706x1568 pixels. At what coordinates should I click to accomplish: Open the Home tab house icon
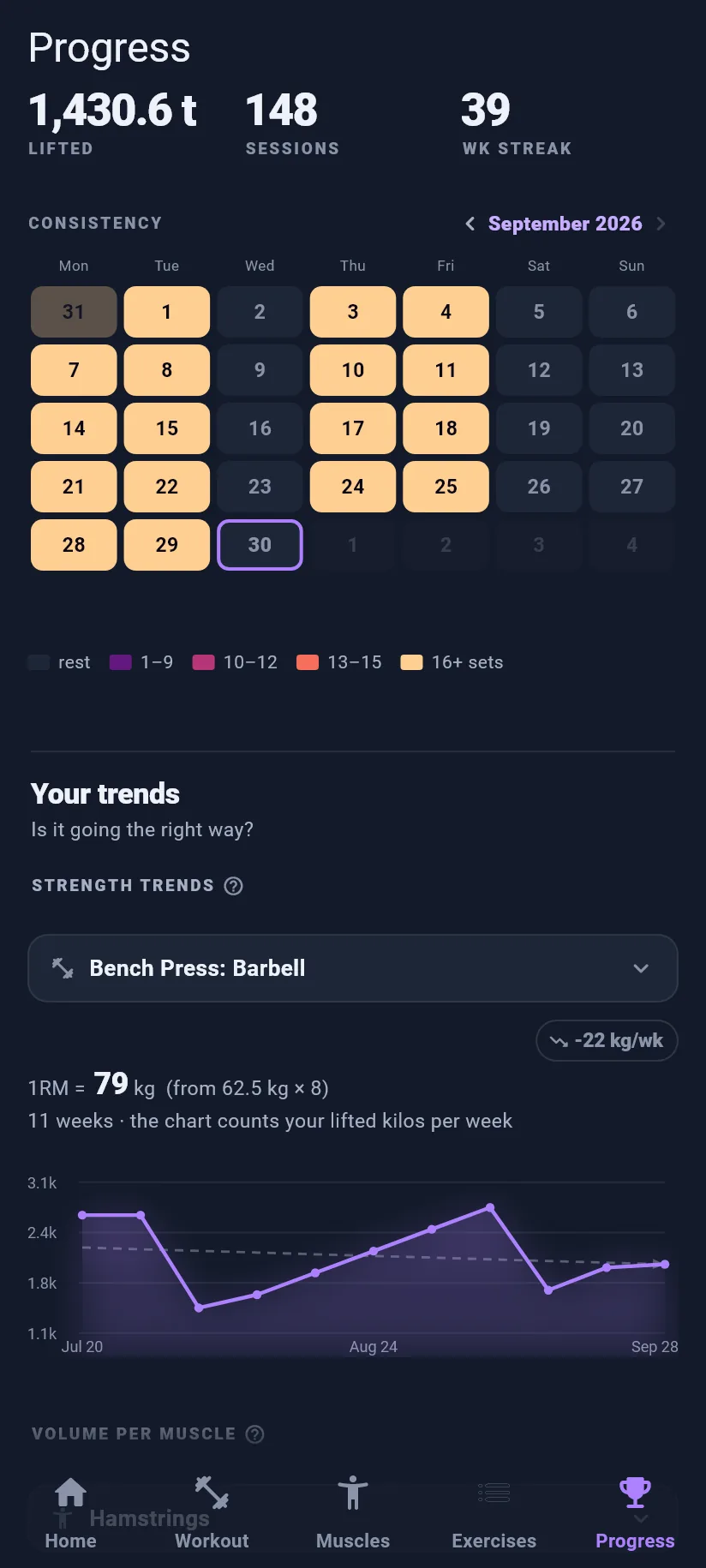pyautogui.click(x=70, y=1493)
